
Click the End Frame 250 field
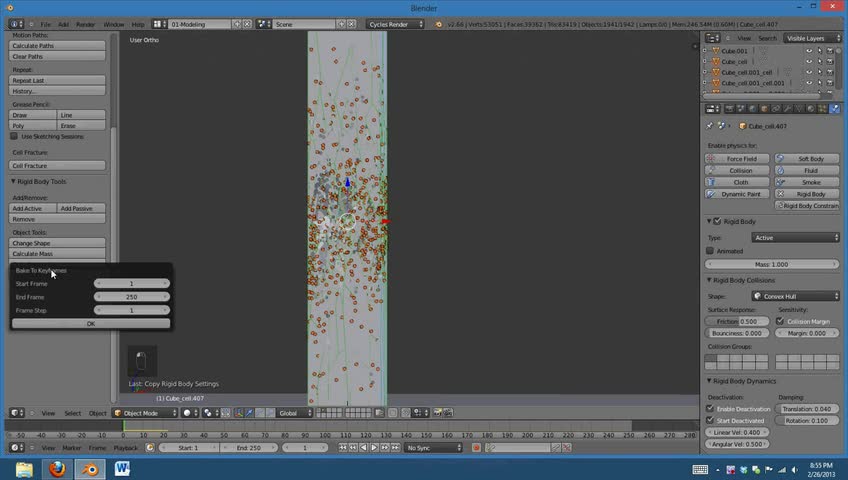pyautogui.click(x=131, y=297)
